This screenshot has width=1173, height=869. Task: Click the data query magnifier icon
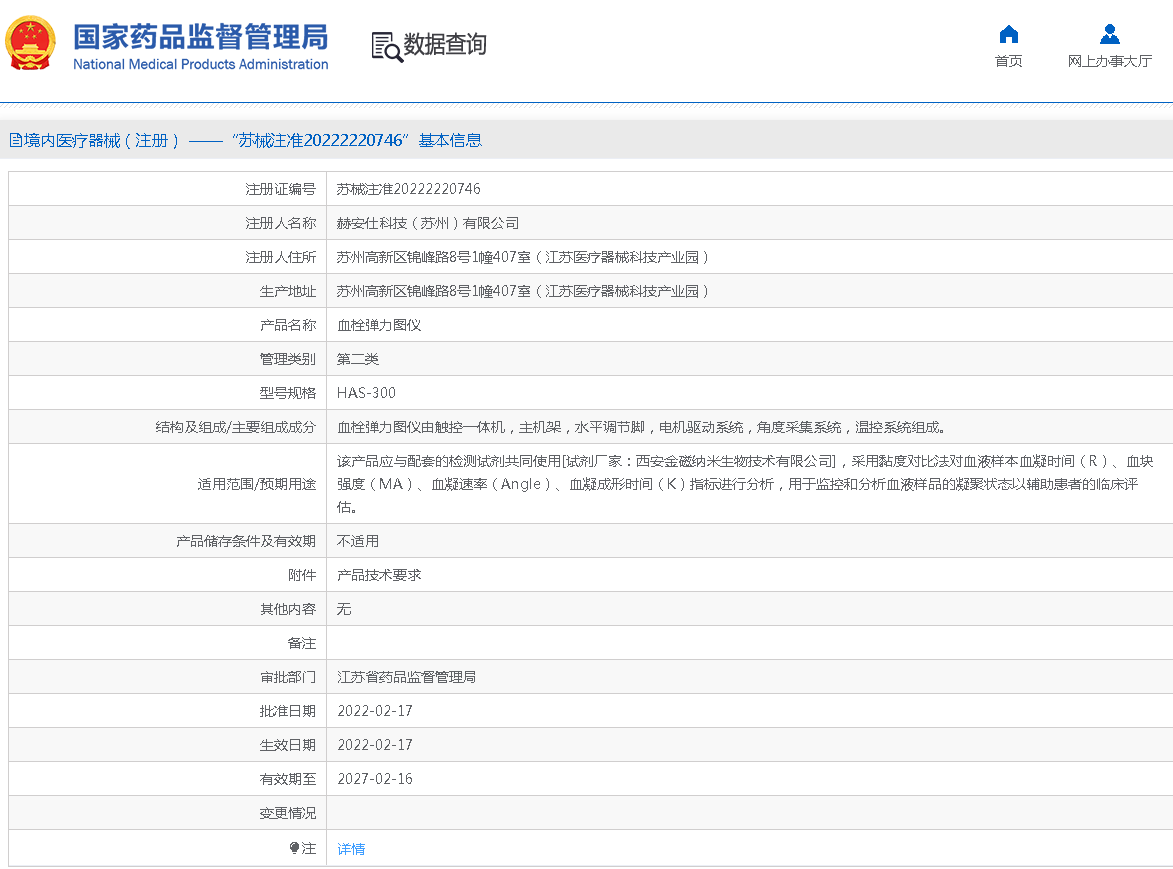(x=386, y=46)
